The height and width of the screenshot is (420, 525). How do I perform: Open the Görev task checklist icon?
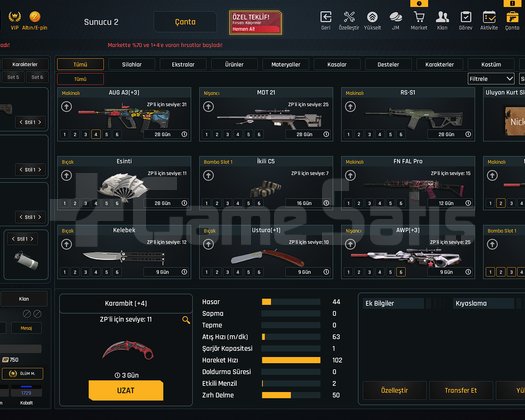click(x=466, y=17)
